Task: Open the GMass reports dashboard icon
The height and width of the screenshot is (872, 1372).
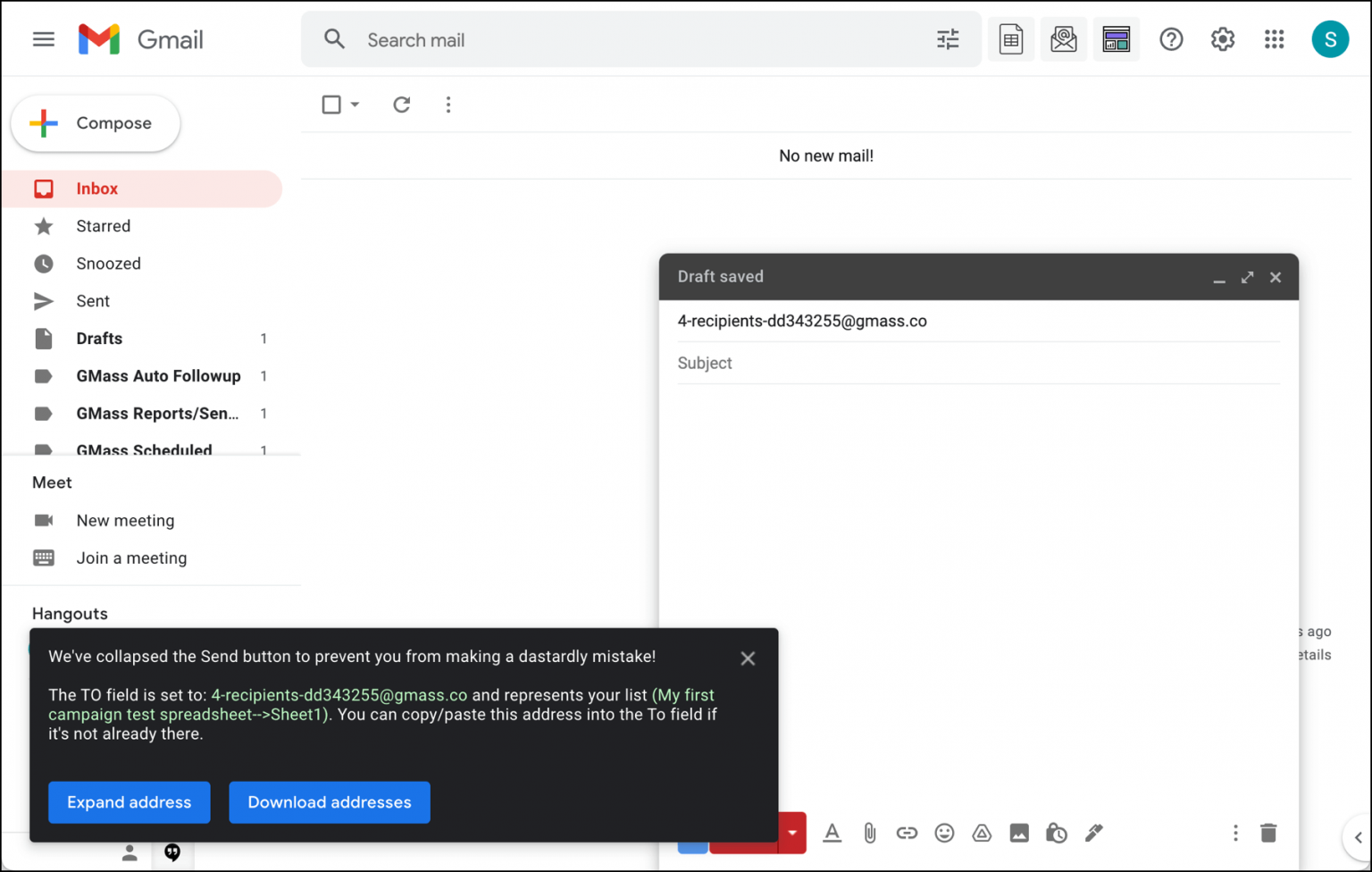Action: tap(1117, 39)
